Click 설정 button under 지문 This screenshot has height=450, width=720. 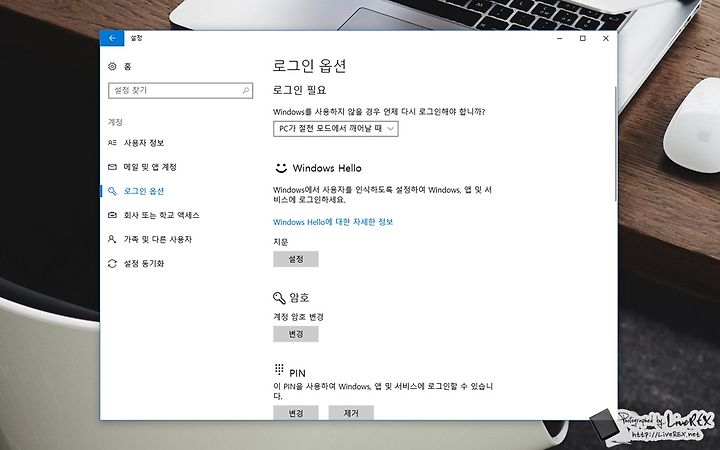pos(296,259)
